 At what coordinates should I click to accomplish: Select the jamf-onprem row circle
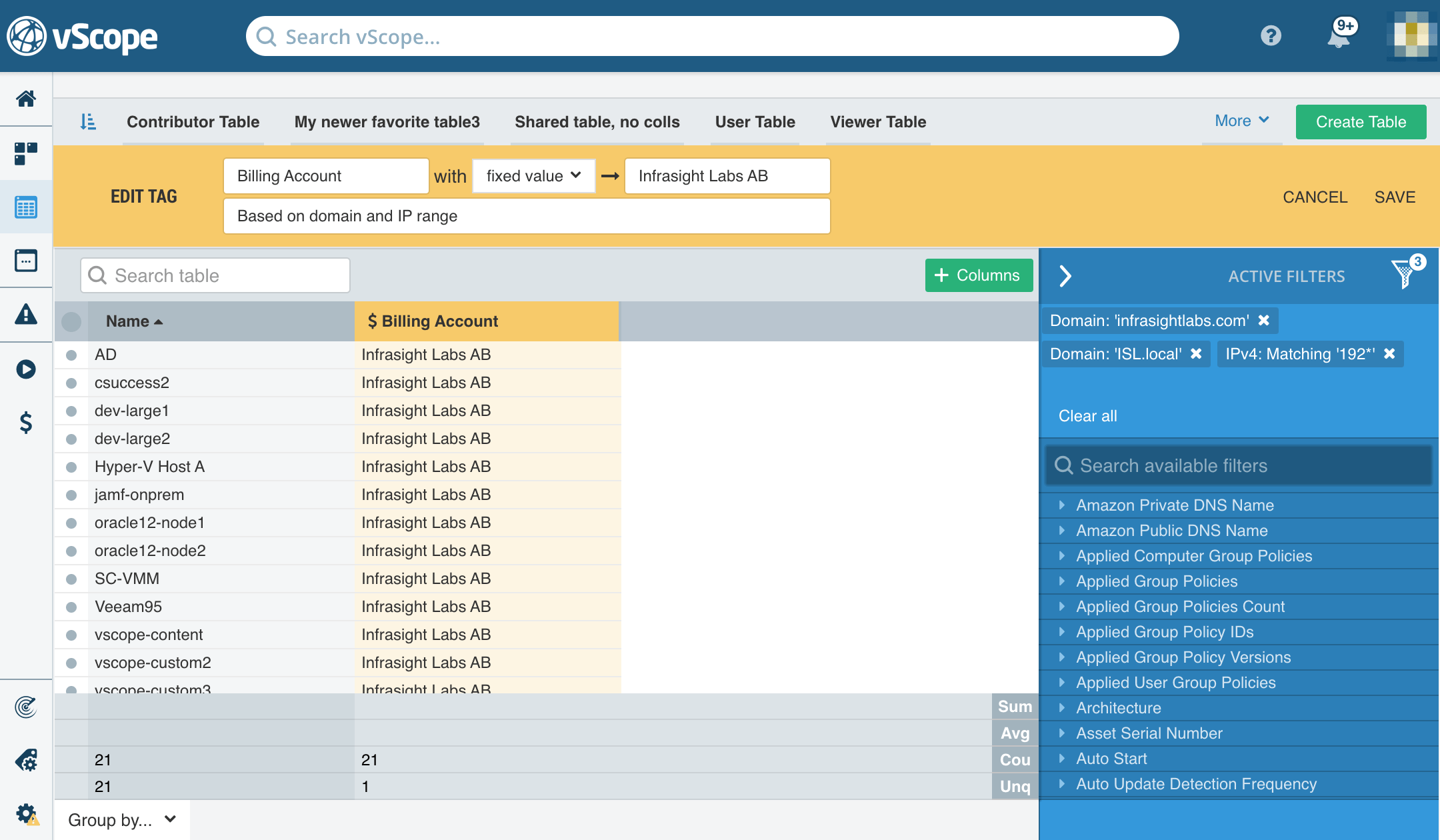click(x=71, y=495)
